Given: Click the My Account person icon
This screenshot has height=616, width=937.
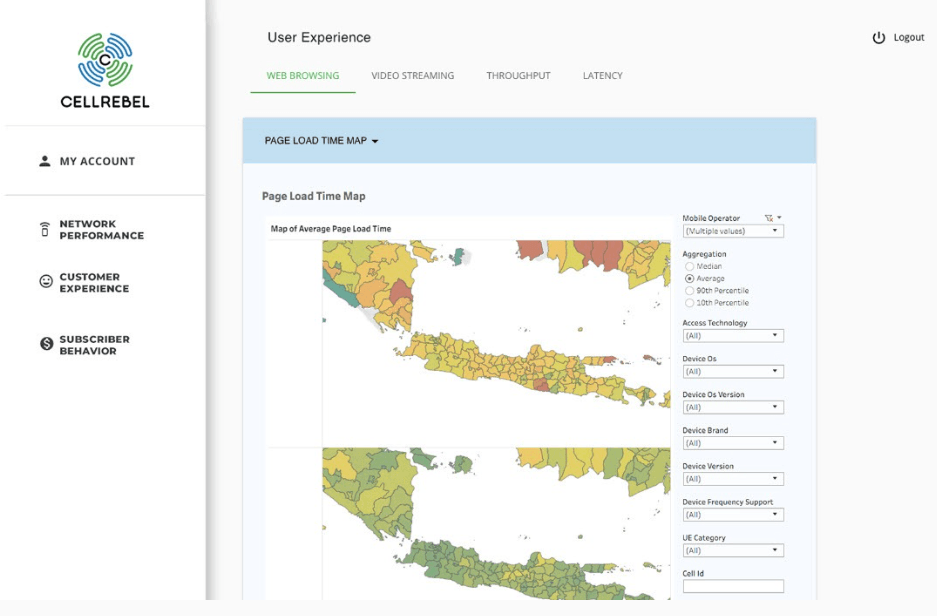Looking at the screenshot, I should (45, 161).
